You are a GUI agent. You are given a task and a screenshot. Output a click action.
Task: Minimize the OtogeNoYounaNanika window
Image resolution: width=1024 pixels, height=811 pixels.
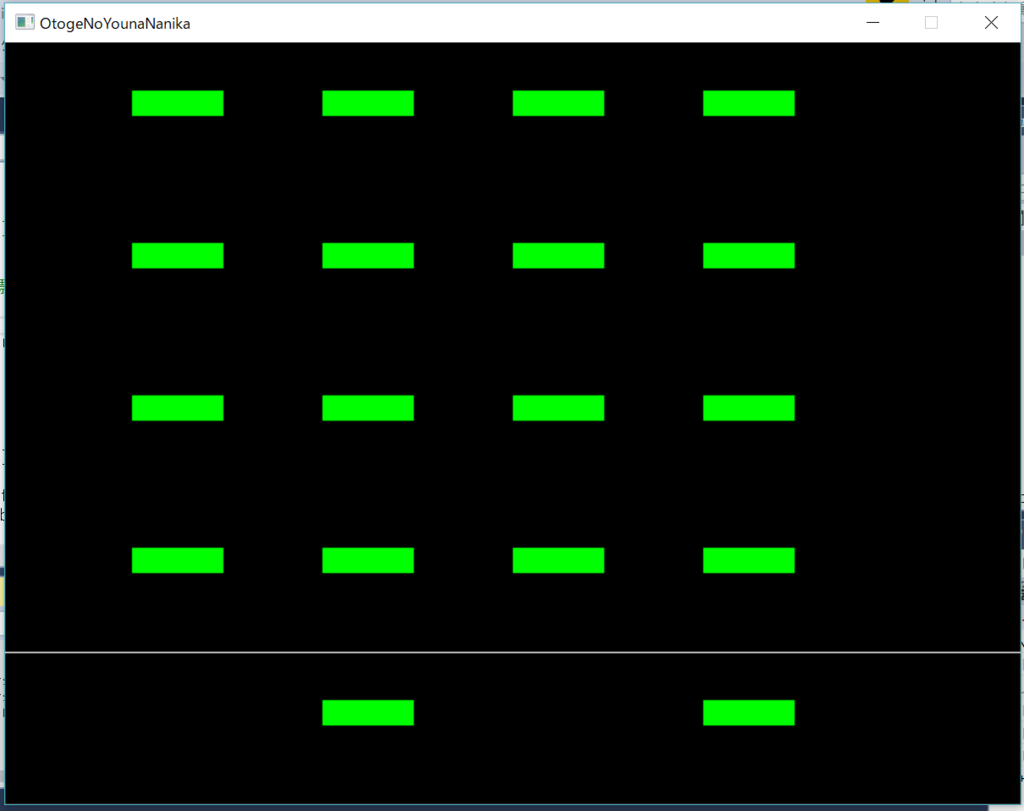point(872,23)
